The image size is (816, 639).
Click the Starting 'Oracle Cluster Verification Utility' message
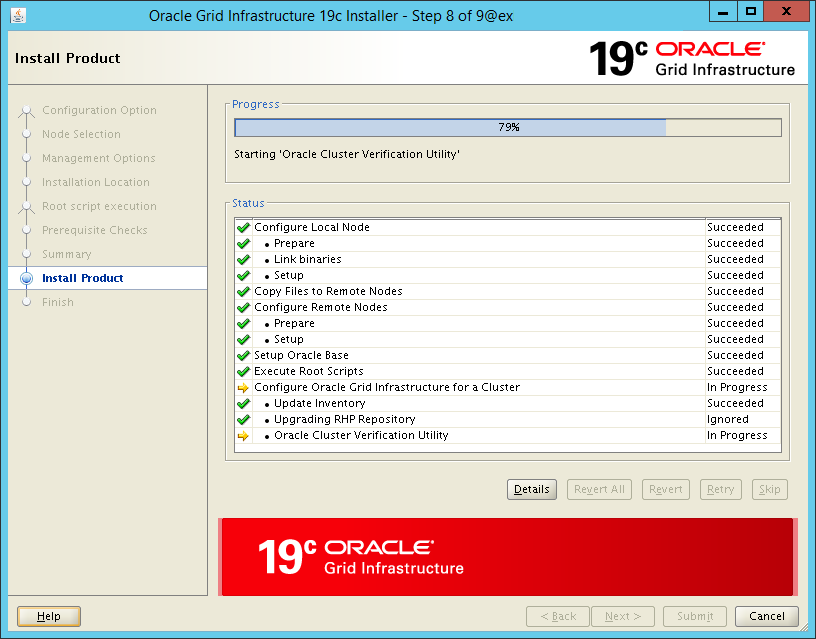(x=347, y=155)
